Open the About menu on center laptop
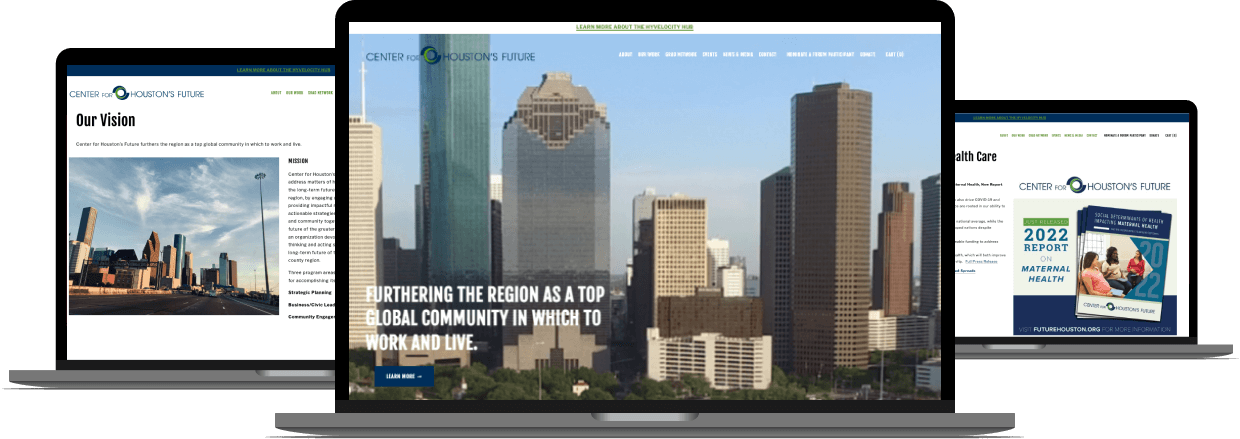 625,54
